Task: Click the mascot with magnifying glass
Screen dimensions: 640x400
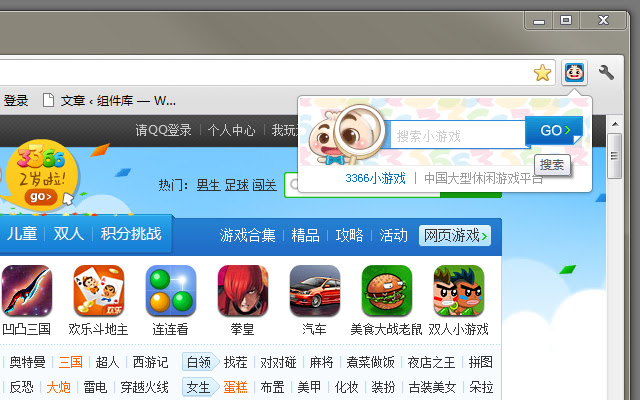Action: coord(346,135)
